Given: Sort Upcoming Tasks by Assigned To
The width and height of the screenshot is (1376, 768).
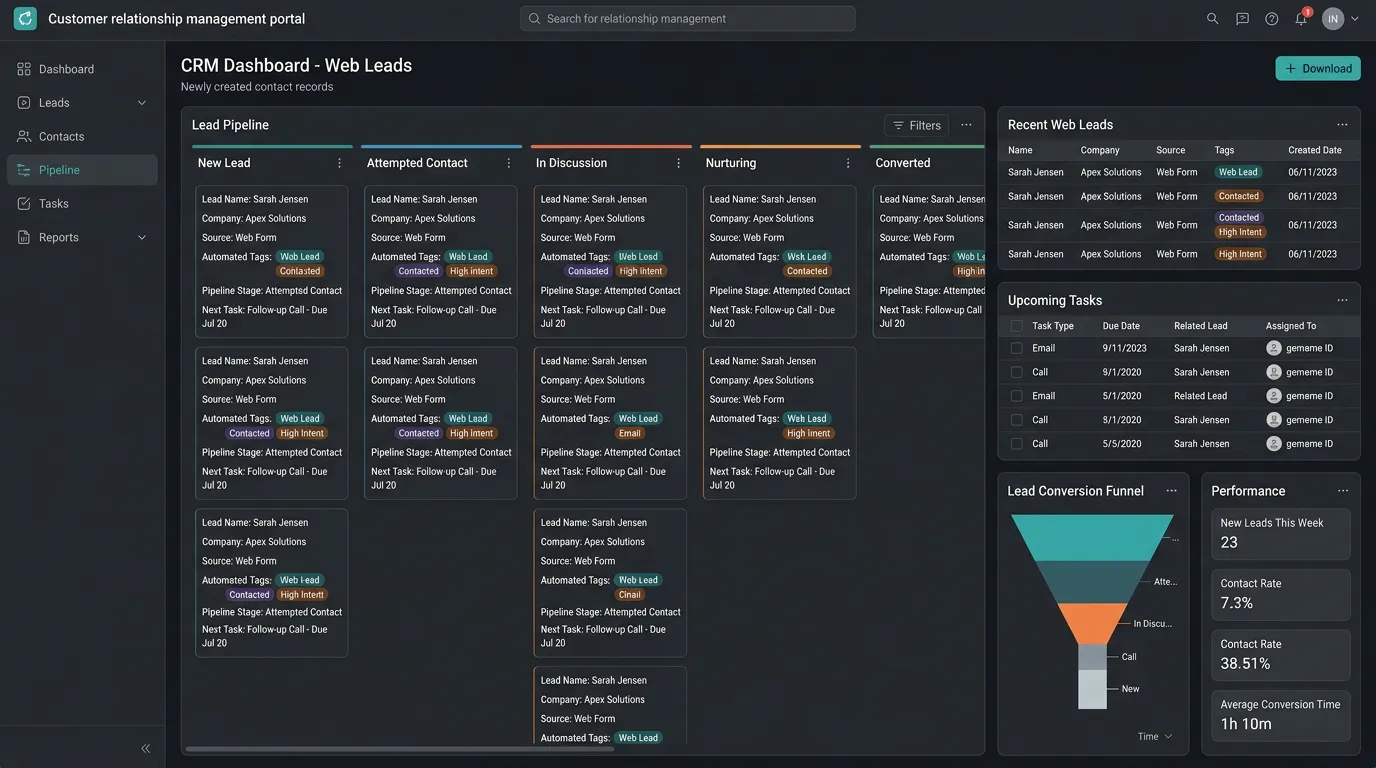Looking at the screenshot, I should (1291, 326).
